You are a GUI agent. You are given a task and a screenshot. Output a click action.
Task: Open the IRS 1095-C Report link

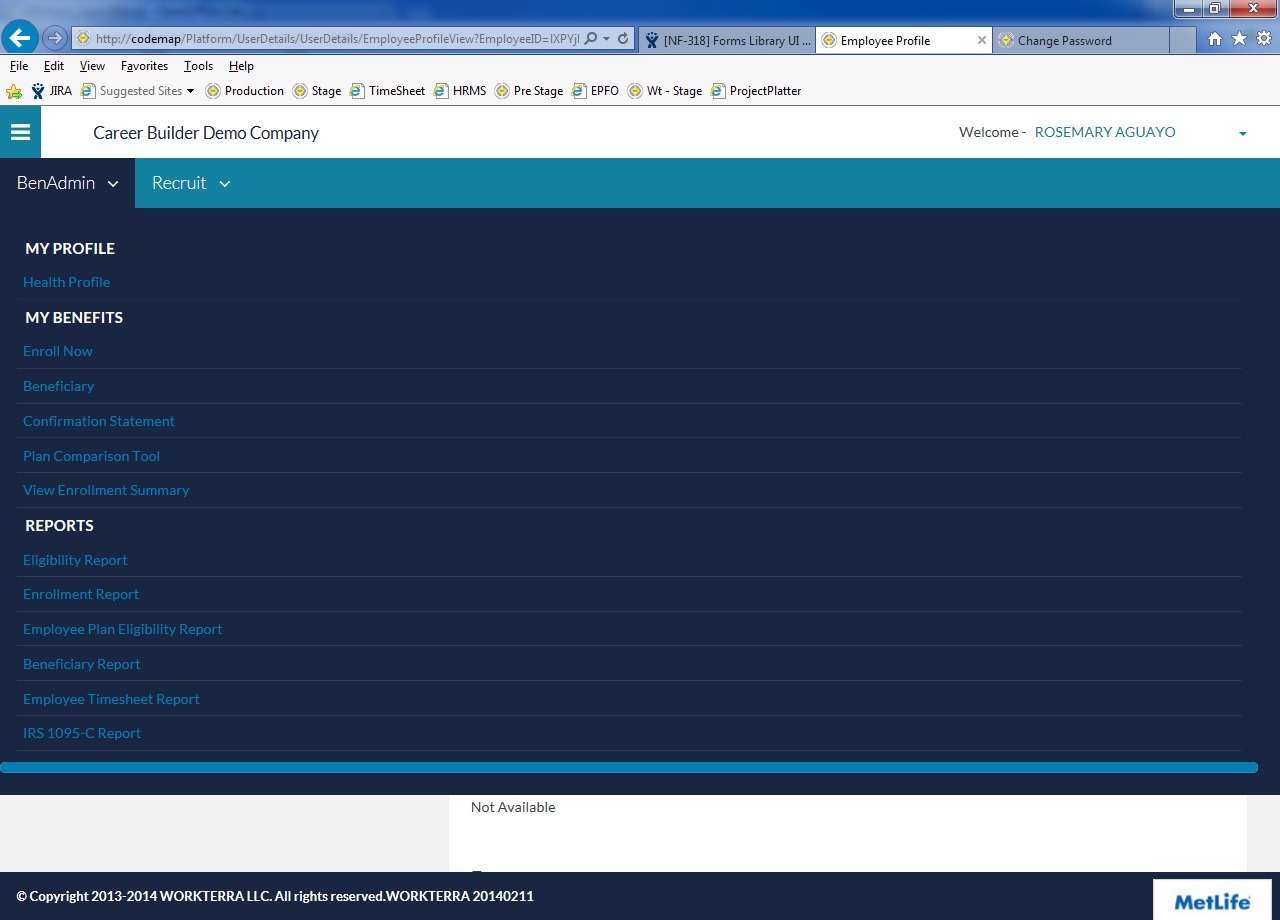click(x=82, y=733)
